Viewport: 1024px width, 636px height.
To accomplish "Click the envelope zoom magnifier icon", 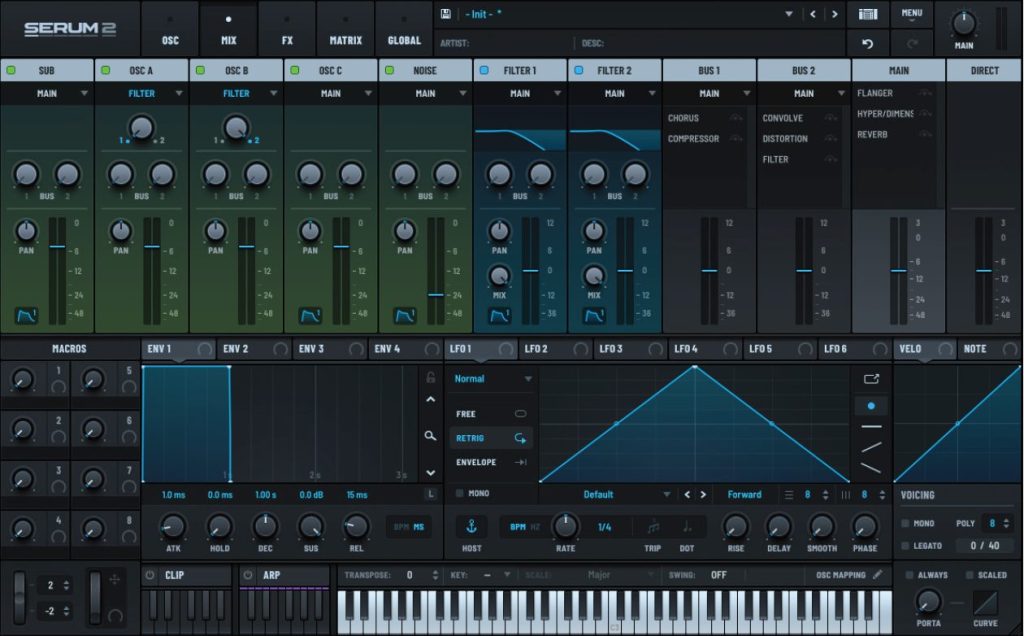I will [430, 436].
